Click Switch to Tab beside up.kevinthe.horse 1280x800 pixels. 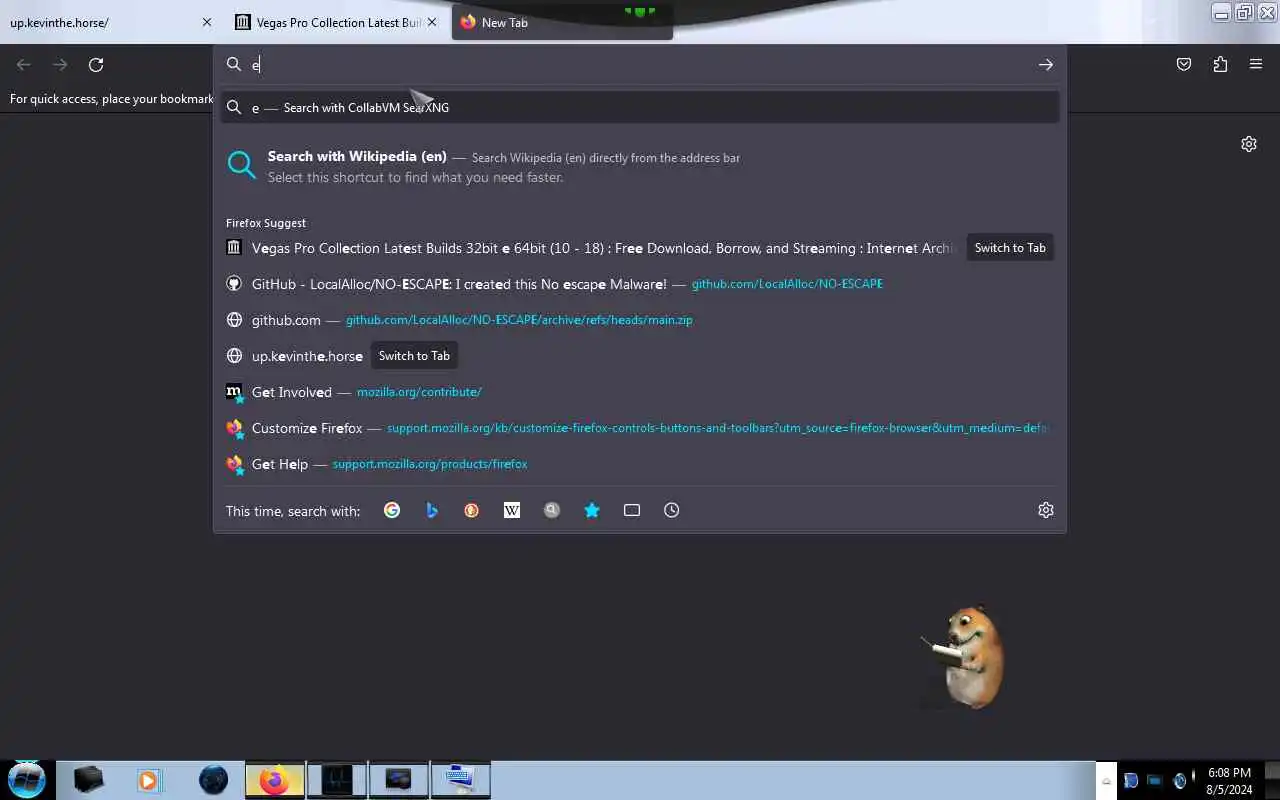click(414, 356)
